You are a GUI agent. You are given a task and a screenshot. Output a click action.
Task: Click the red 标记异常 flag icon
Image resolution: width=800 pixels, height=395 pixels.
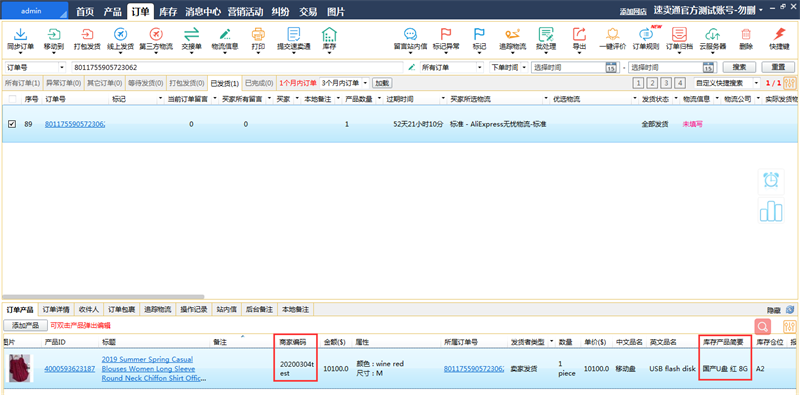[x=446, y=35]
